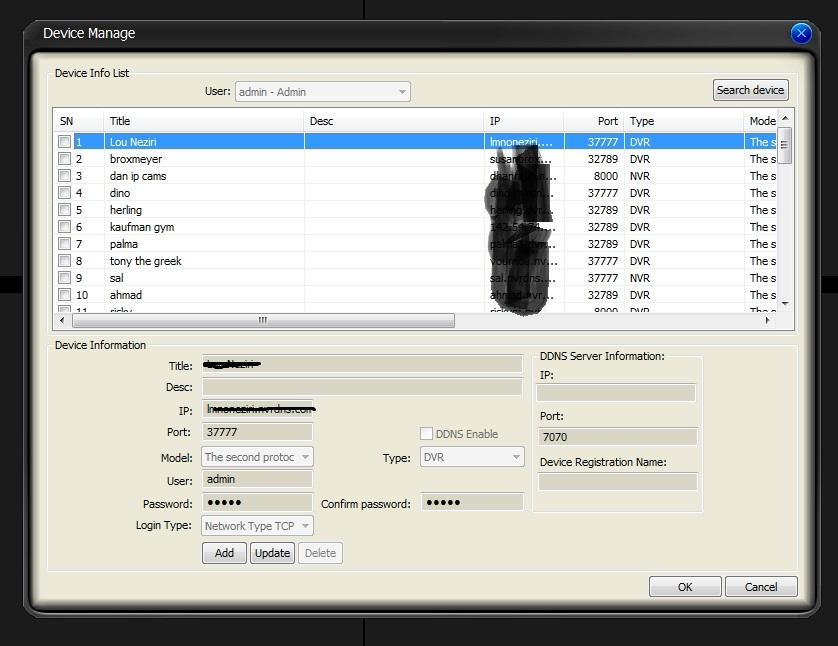Click the Update button
The width and height of the screenshot is (838, 646).
272,553
